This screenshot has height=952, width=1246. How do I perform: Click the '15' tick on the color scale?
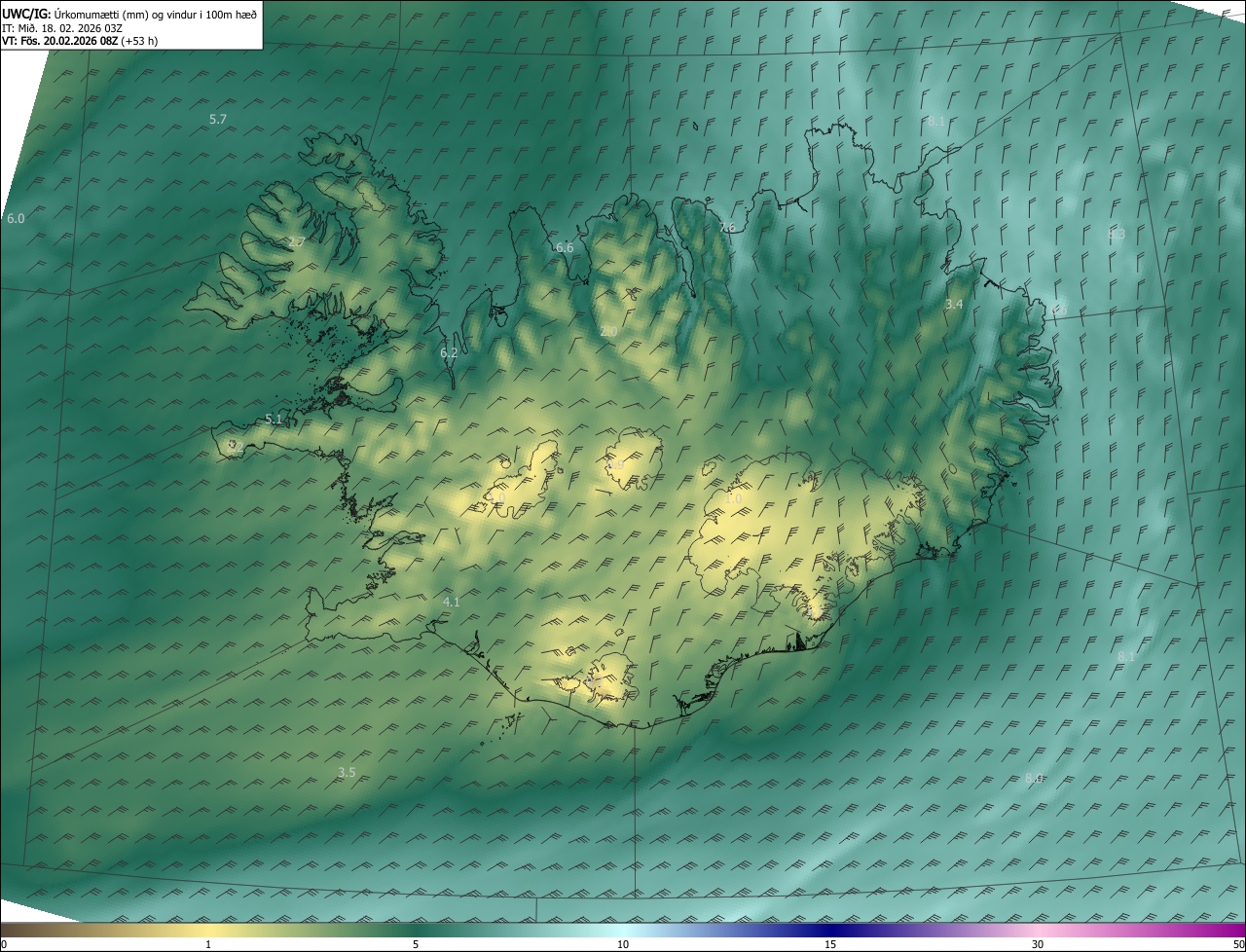pos(830,945)
